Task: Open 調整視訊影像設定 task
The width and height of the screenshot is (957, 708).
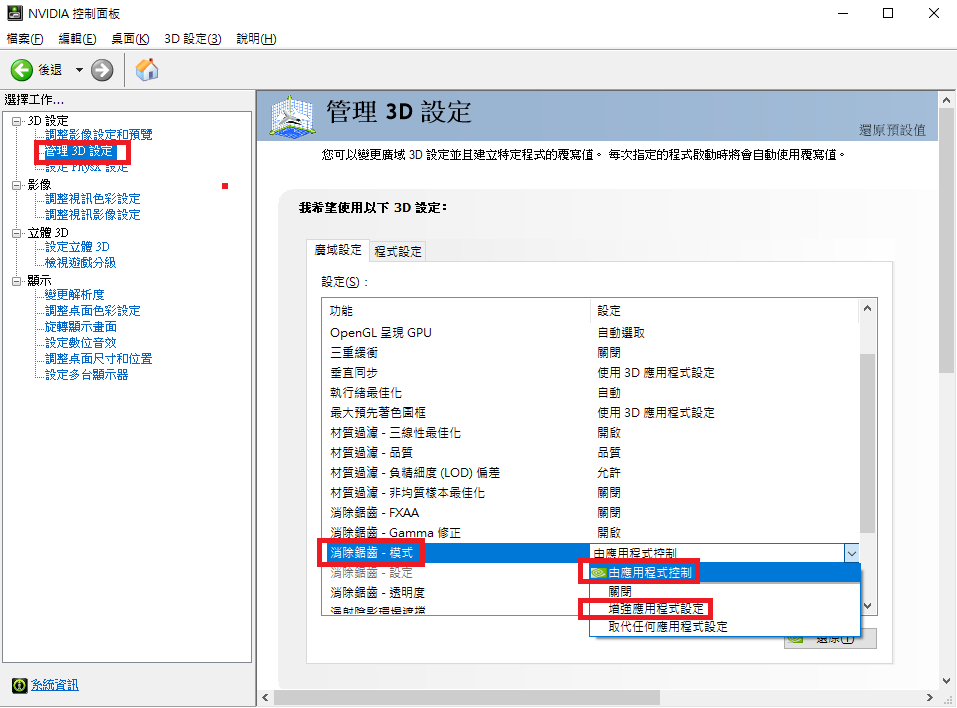Action: (x=93, y=215)
